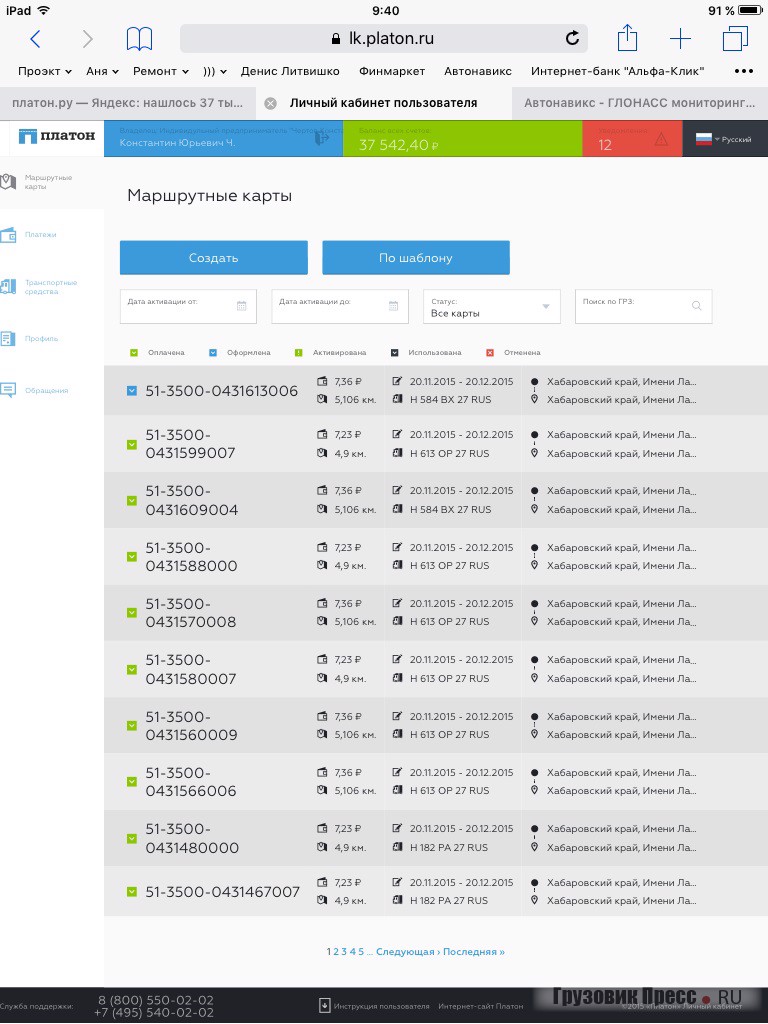Open Финмаркет bookmark
768x1024 pixels.
(392, 71)
